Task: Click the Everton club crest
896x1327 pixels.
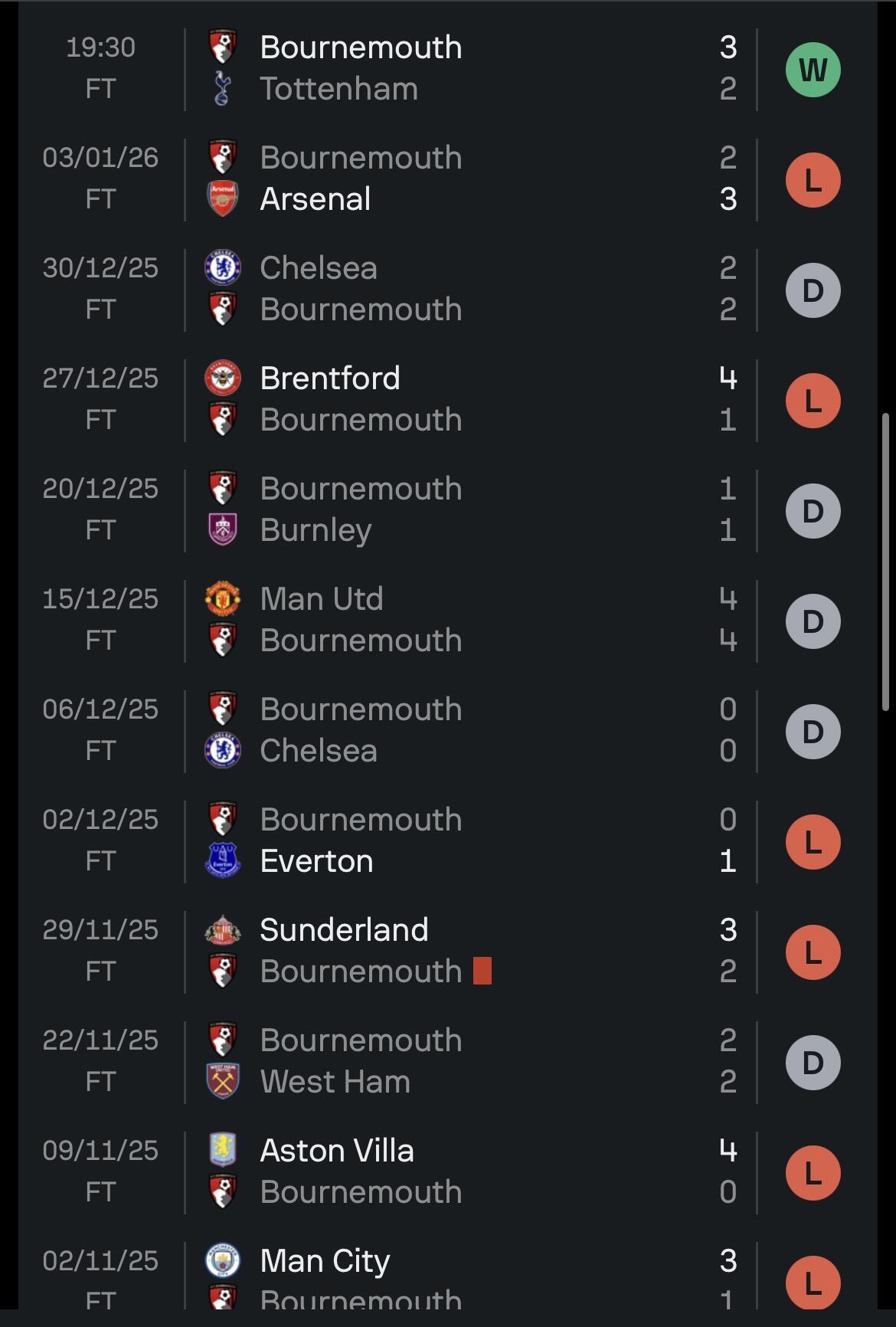Action: [222, 860]
